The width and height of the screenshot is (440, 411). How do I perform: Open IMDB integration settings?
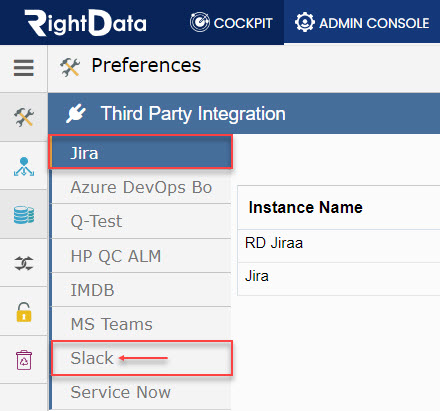pos(141,290)
